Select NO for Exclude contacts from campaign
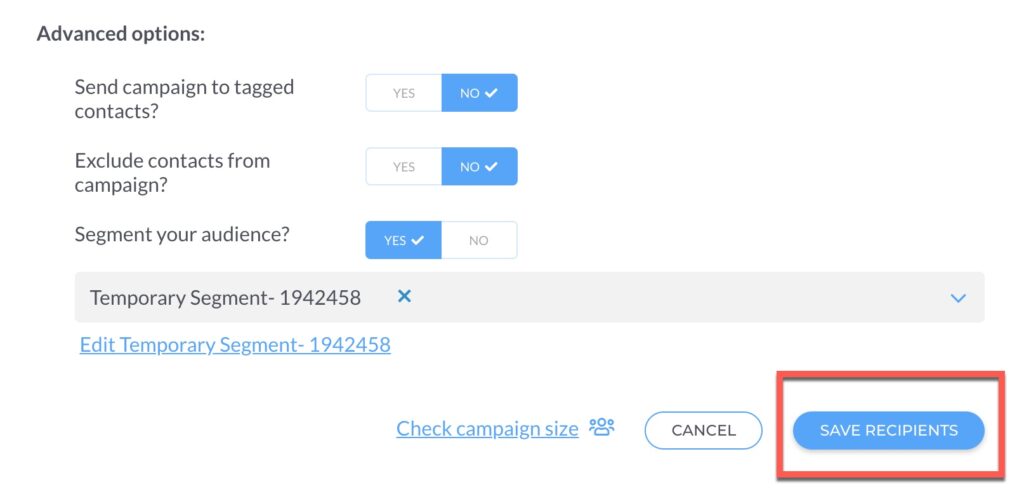This screenshot has width=1024, height=494. coord(479,167)
